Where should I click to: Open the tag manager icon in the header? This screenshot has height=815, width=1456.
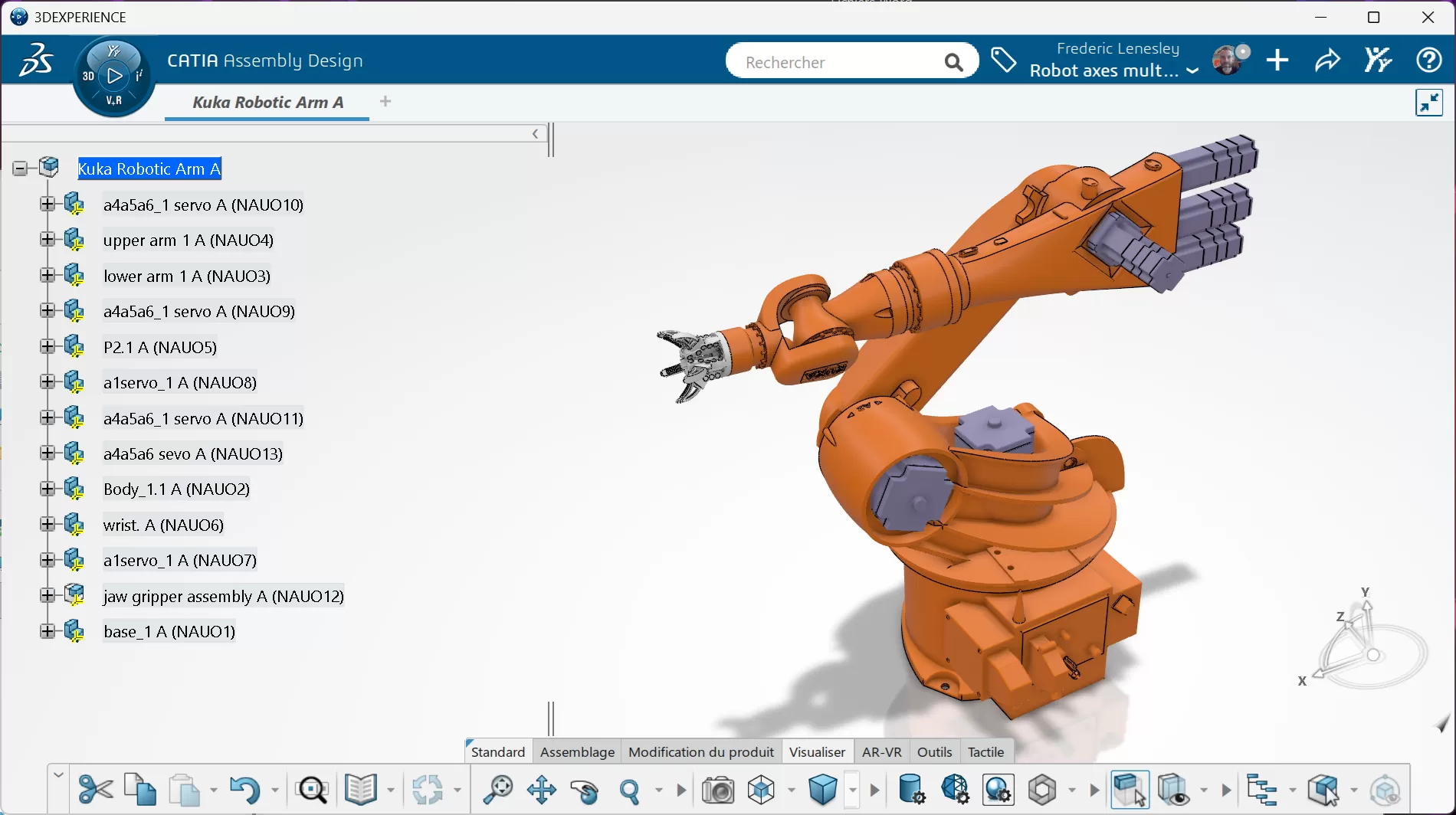point(1004,60)
